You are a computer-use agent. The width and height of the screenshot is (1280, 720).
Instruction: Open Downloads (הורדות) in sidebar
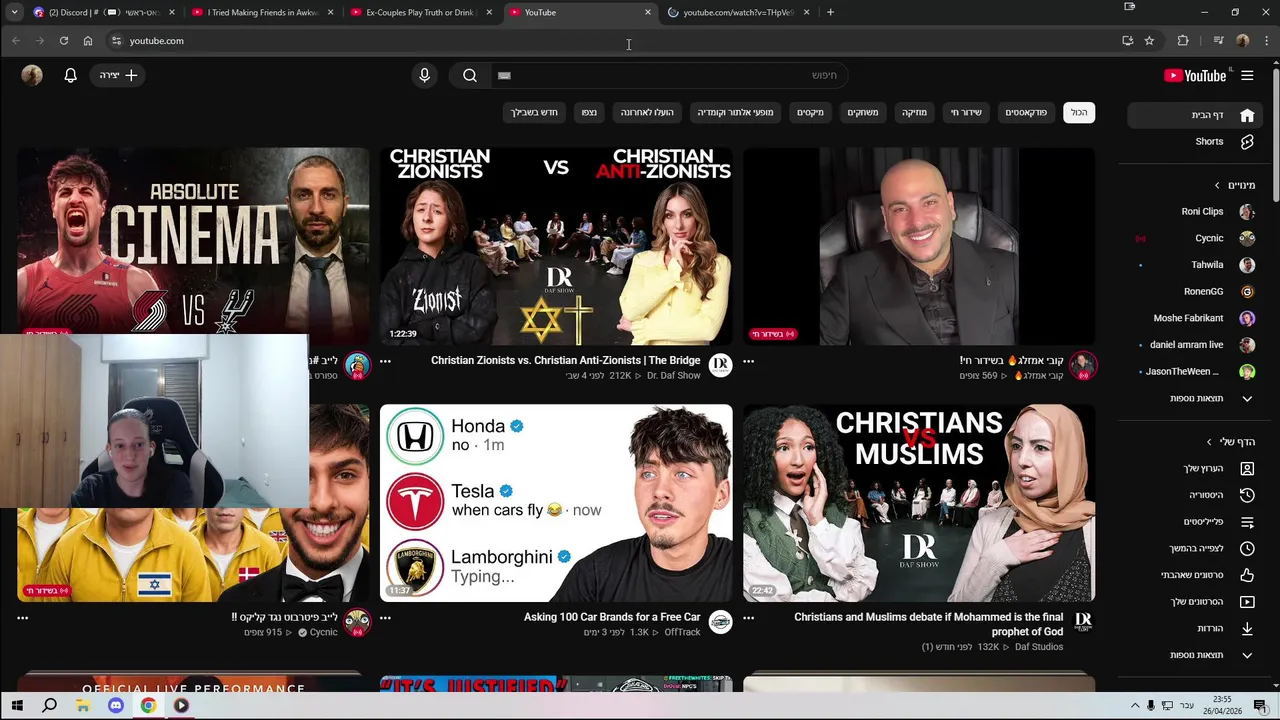(x=1193, y=628)
